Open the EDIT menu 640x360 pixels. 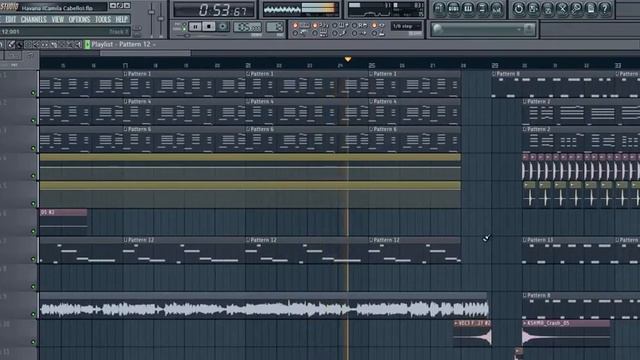pos(11,19)
